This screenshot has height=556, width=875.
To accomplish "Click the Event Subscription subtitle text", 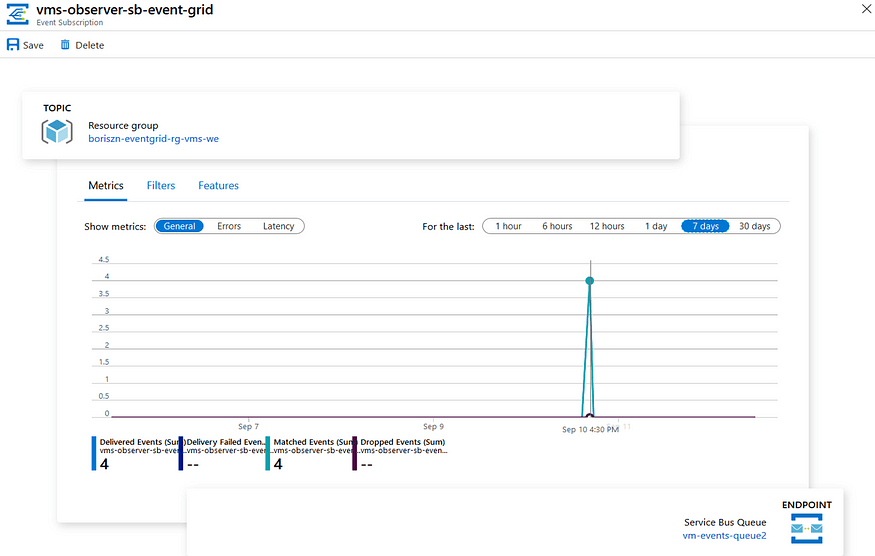I will [70, 22].
